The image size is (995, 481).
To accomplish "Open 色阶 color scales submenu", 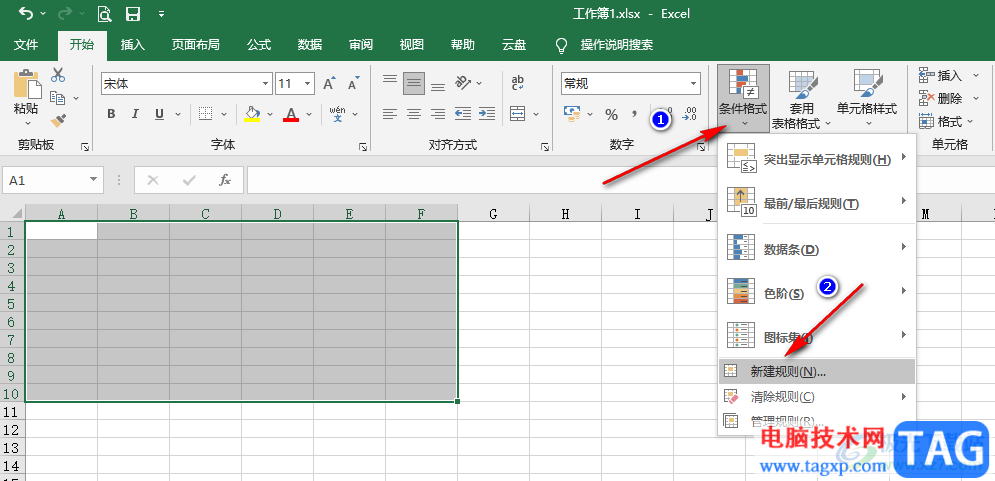I will [x=817, y=294].
